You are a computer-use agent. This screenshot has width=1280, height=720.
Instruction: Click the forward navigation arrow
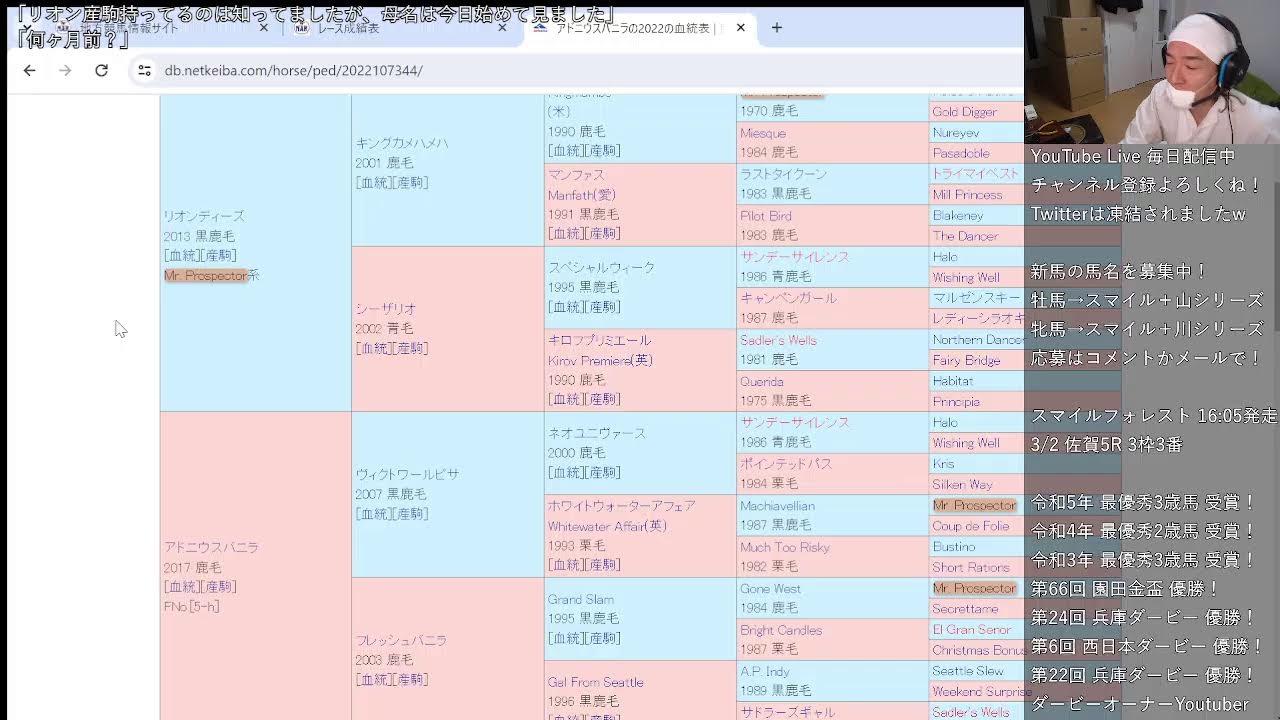click(x=65, y=70)
